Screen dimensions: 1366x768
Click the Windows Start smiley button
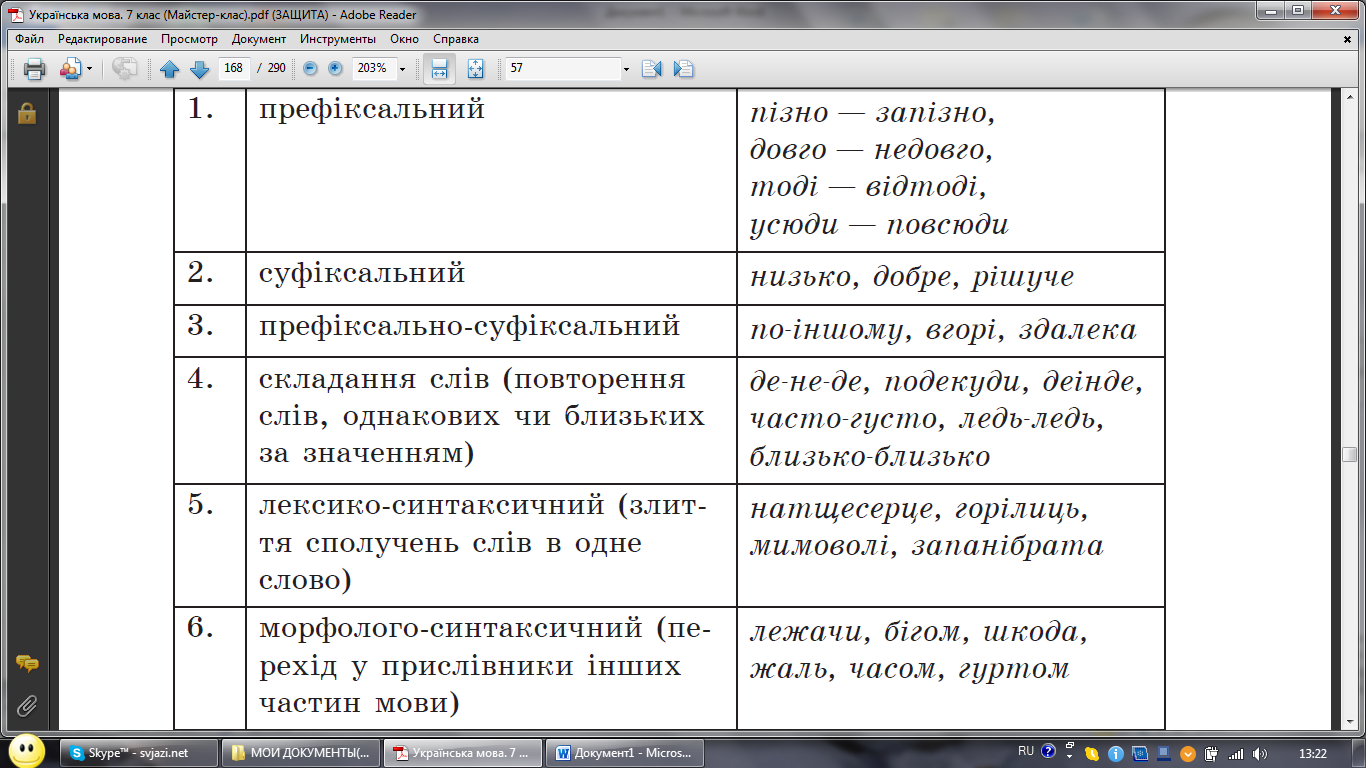(x=26, y=750)
